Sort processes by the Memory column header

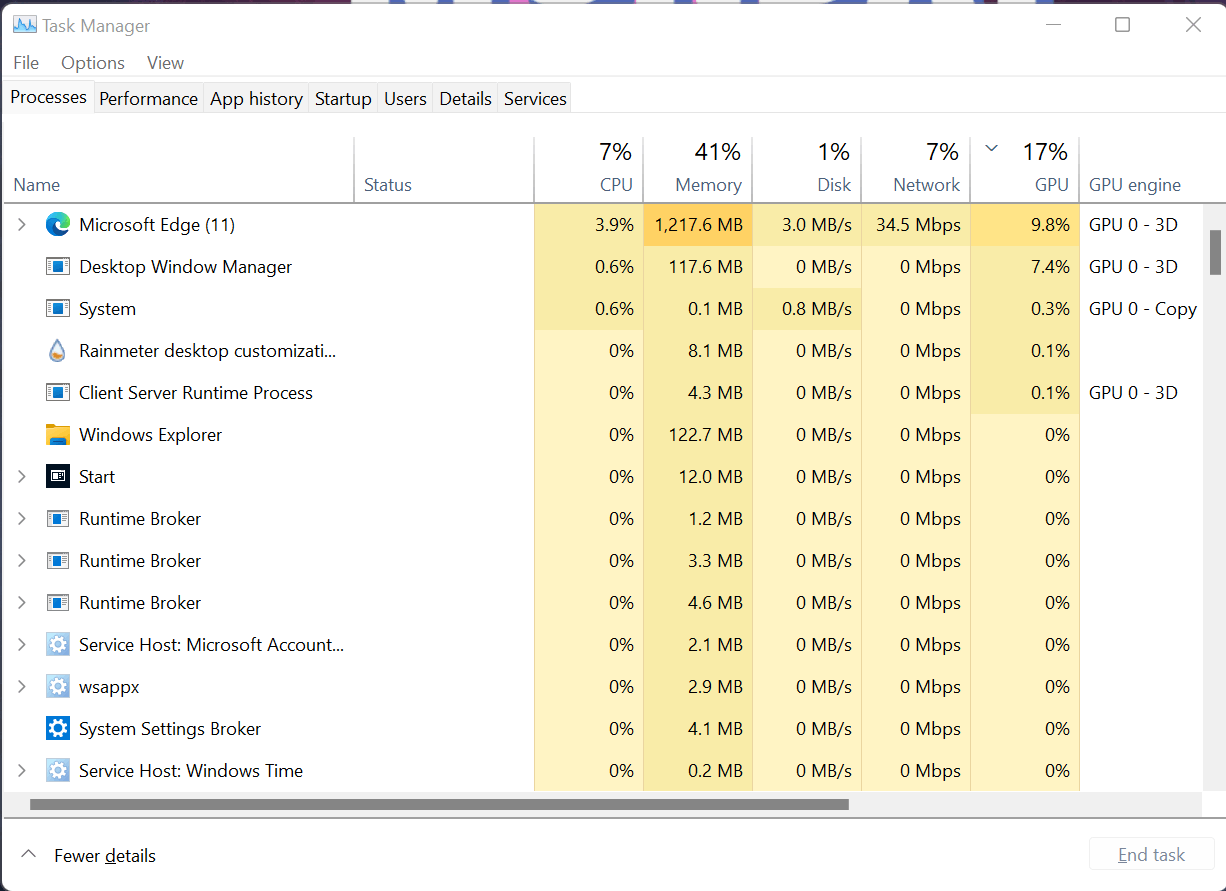pyautogui.click(x=698, y=168)
